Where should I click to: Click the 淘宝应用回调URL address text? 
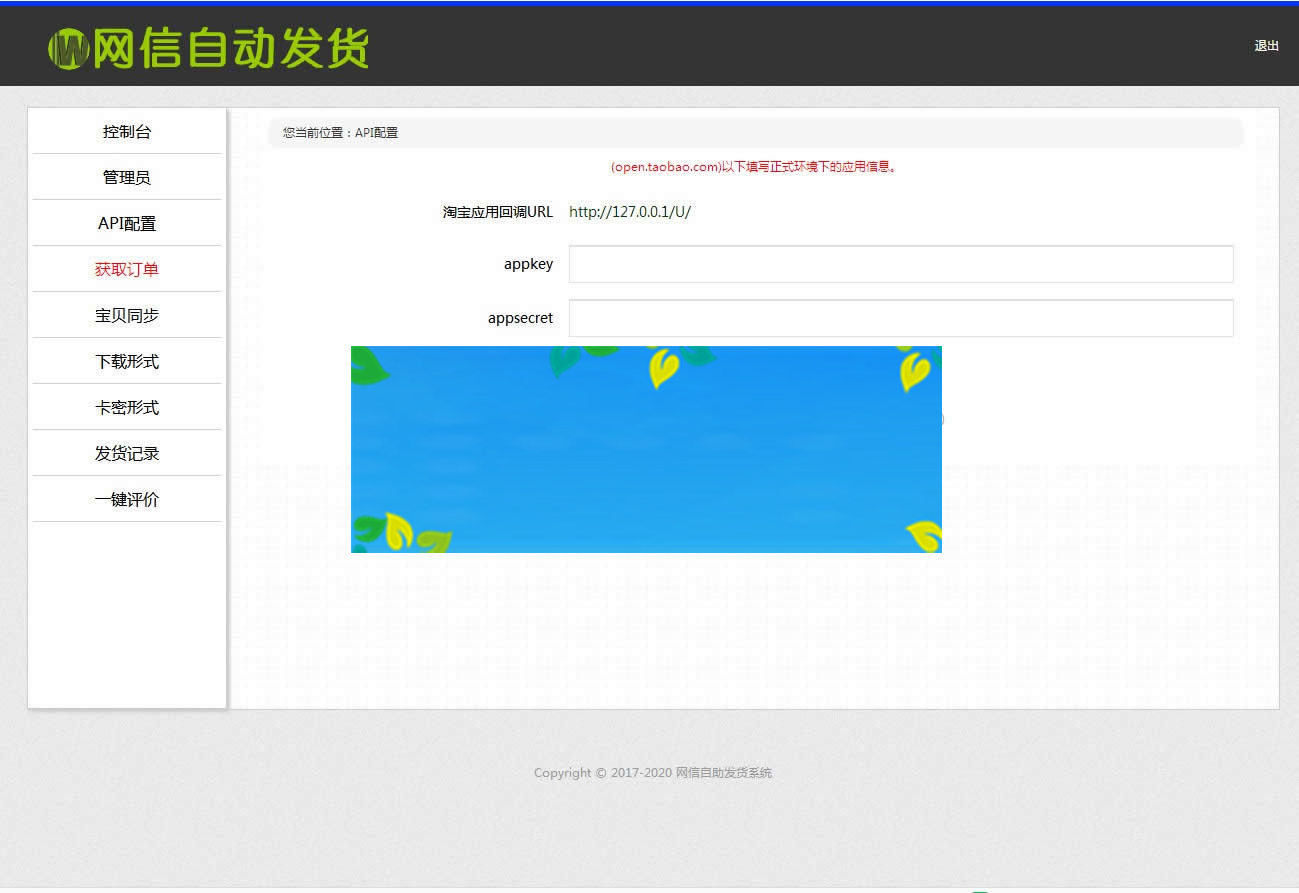pos(630,212)
